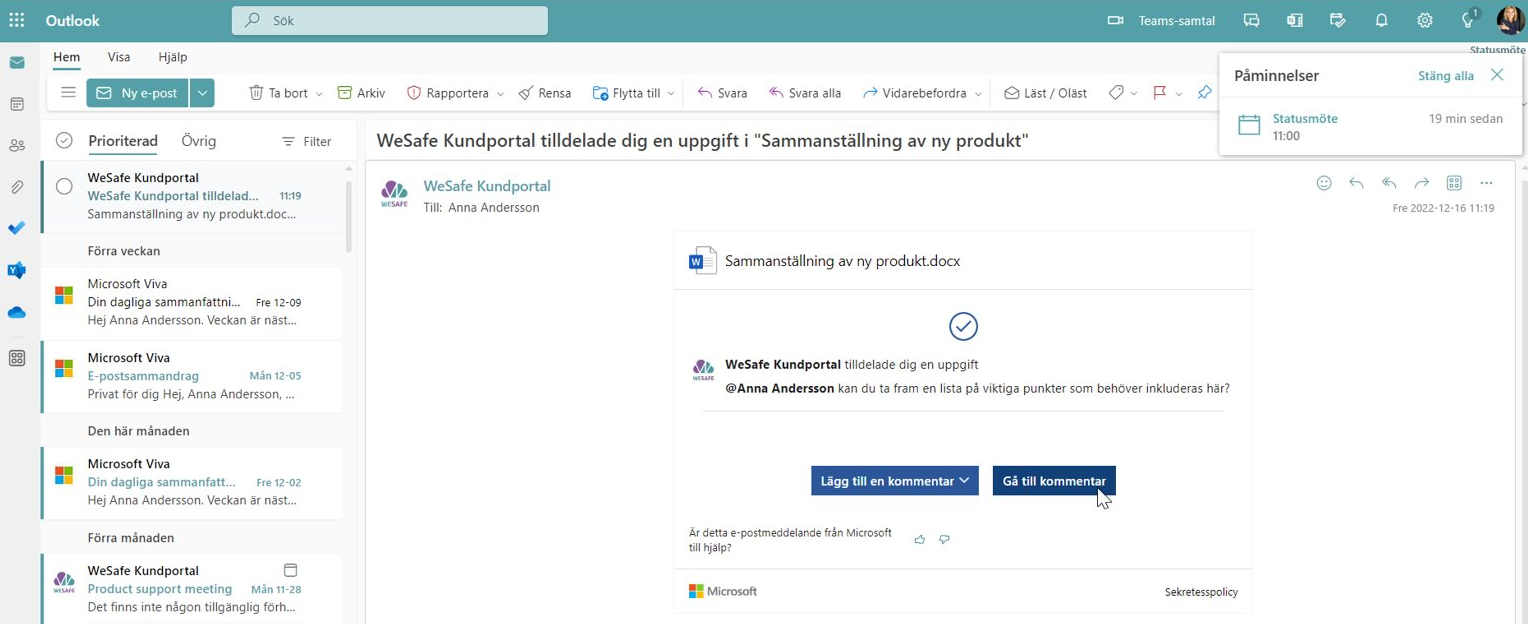Viewport: 1528px width, 624px height.
Task: Open the To Do checkmark app
Action: (17, 228)
